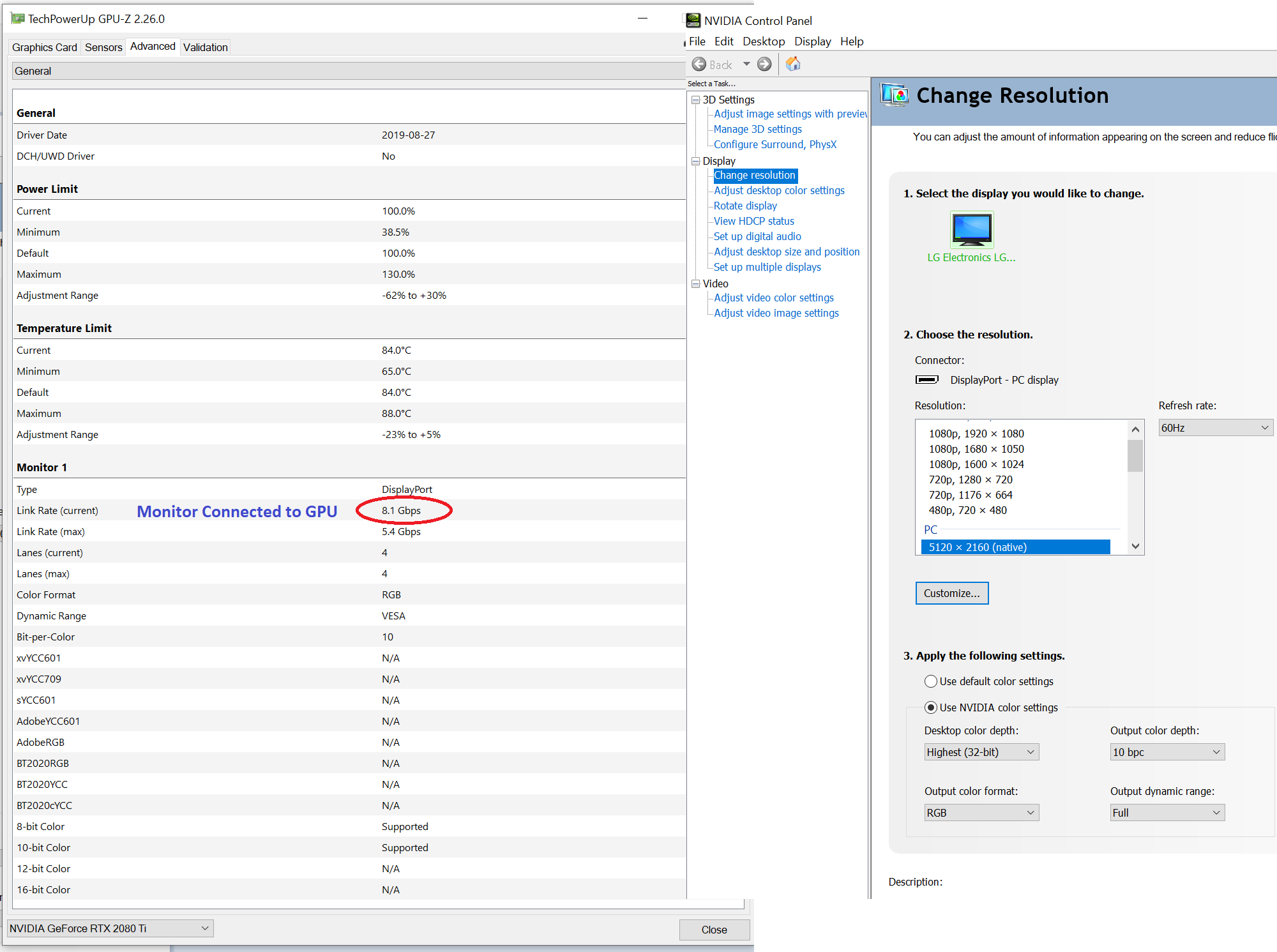1277x952 pixels.
Task: Select 480p, 720 × 480 resolution
Action: coord(968,510)
